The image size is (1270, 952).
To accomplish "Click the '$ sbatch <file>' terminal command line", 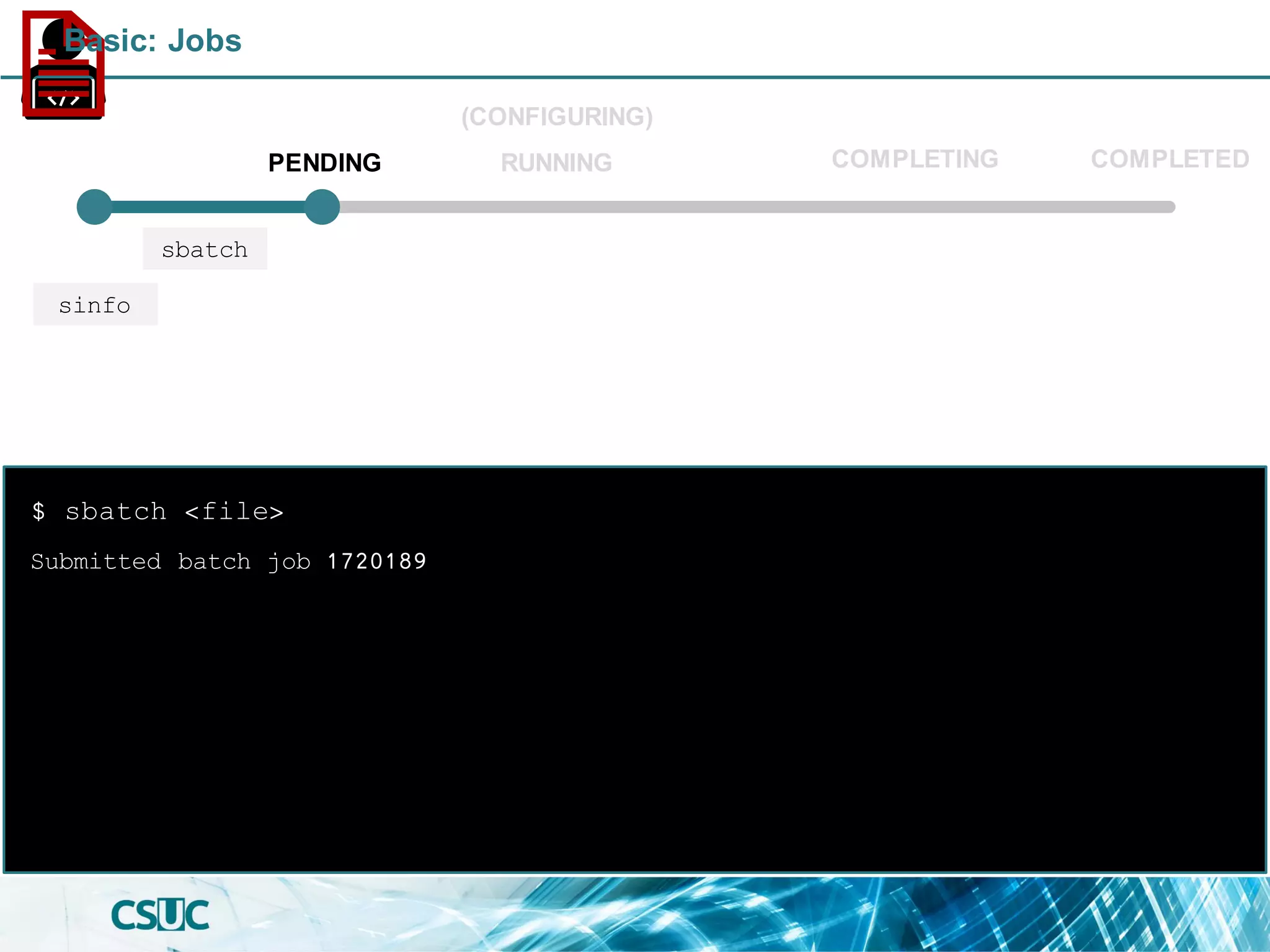I will coord(158,512).
